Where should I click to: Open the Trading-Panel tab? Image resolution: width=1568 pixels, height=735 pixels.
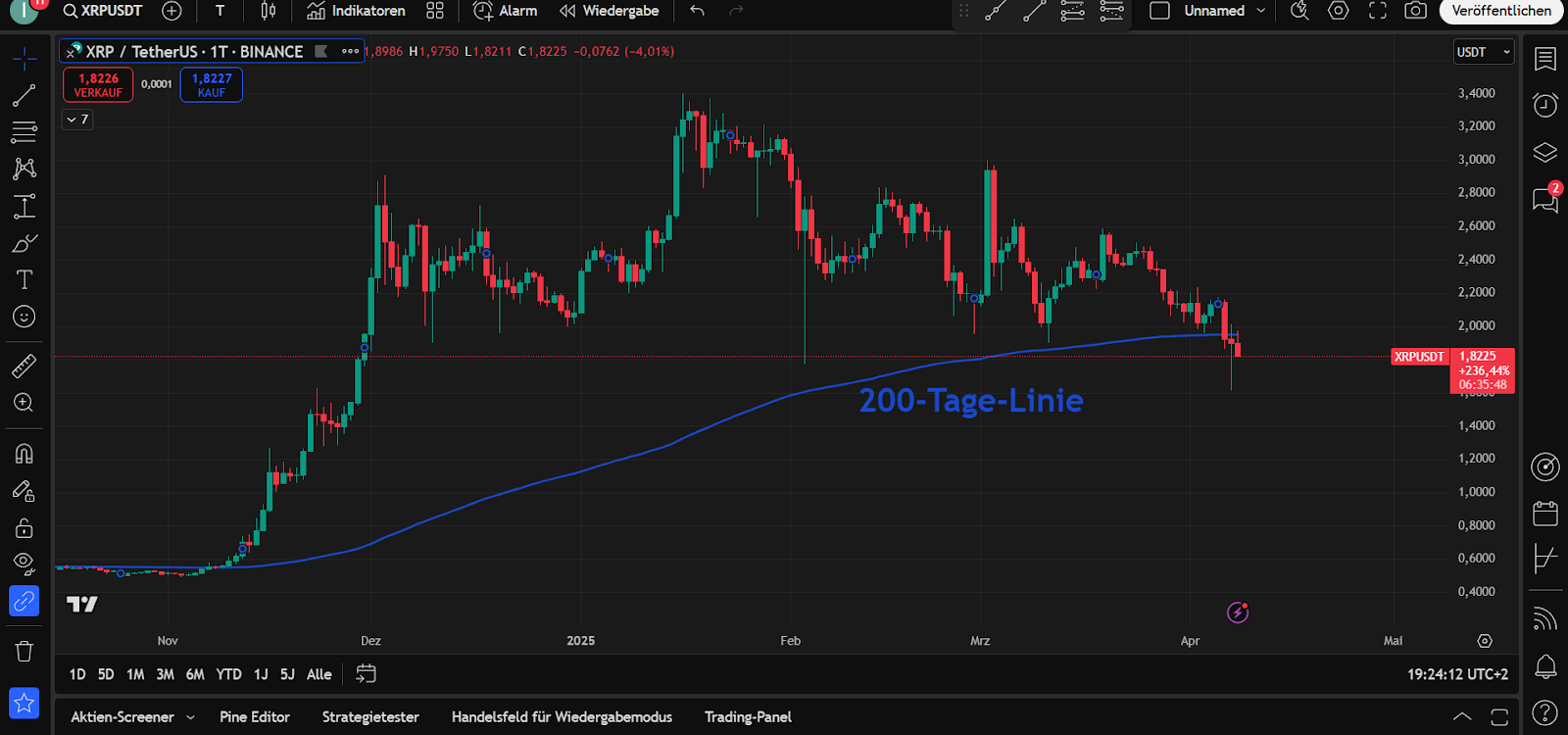coord(748,717)
